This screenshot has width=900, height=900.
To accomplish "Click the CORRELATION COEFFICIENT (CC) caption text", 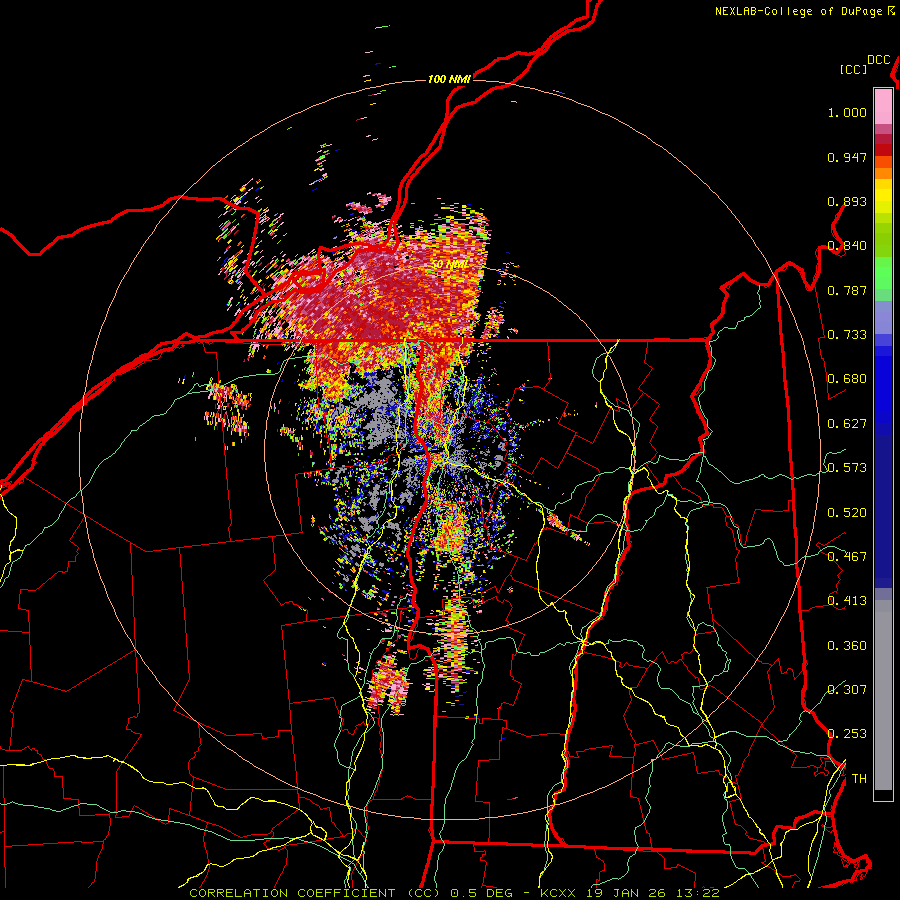I will click(x=313, y=893).
